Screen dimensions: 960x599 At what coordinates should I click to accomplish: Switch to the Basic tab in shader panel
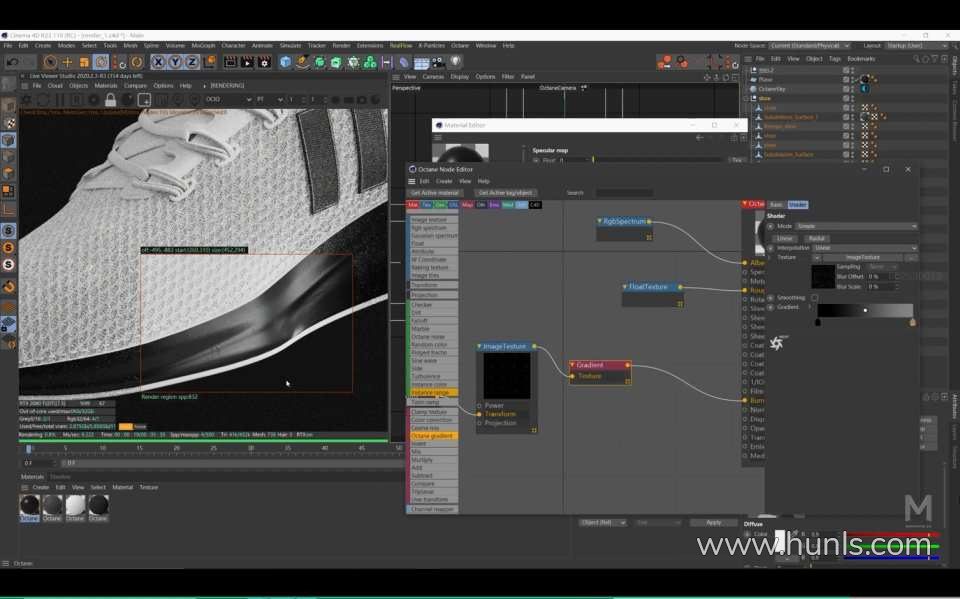coord(776,204)
